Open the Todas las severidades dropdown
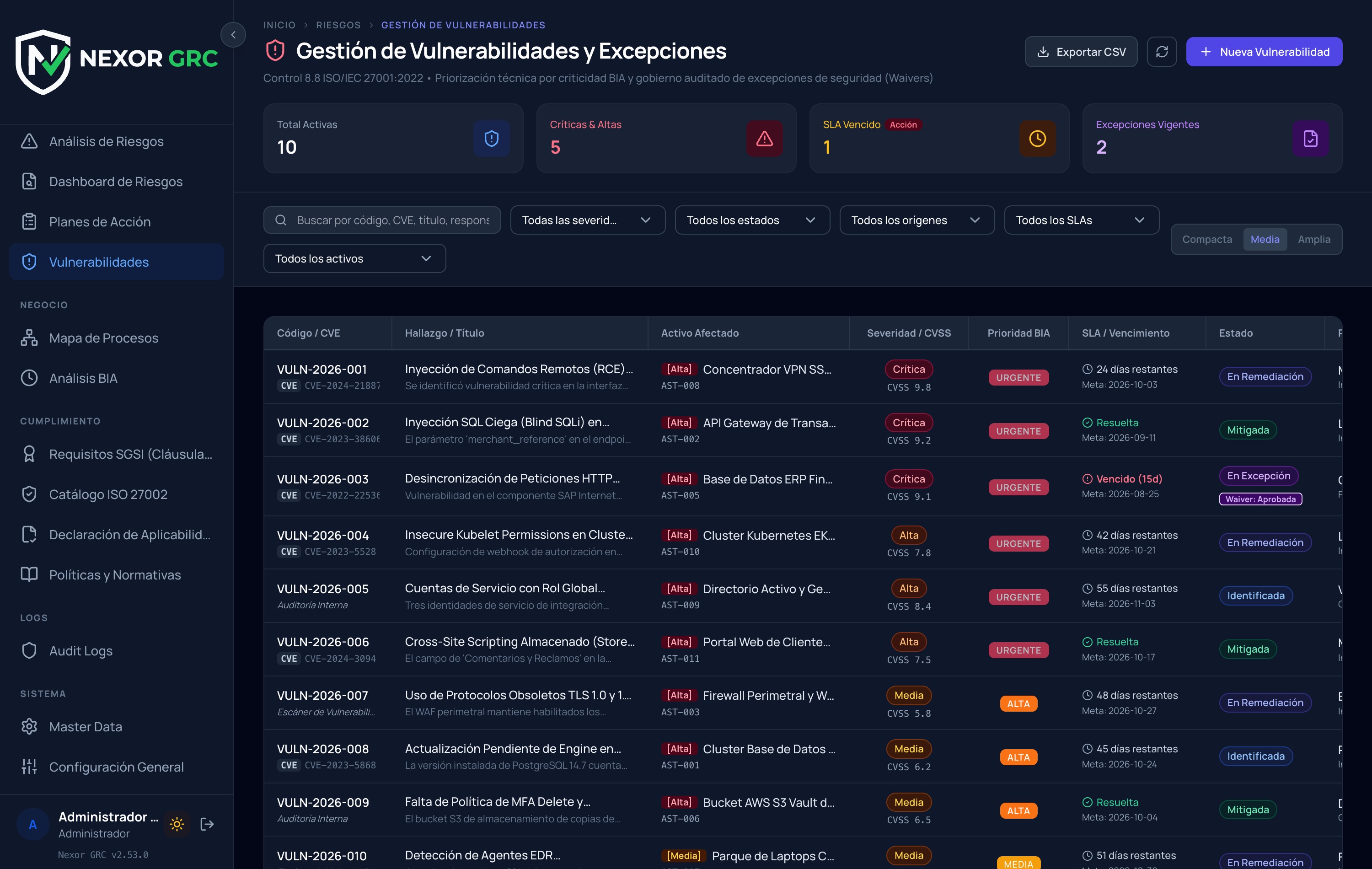Image resolution: width=1372 pixels, height=869 pixels. (587, 220)
